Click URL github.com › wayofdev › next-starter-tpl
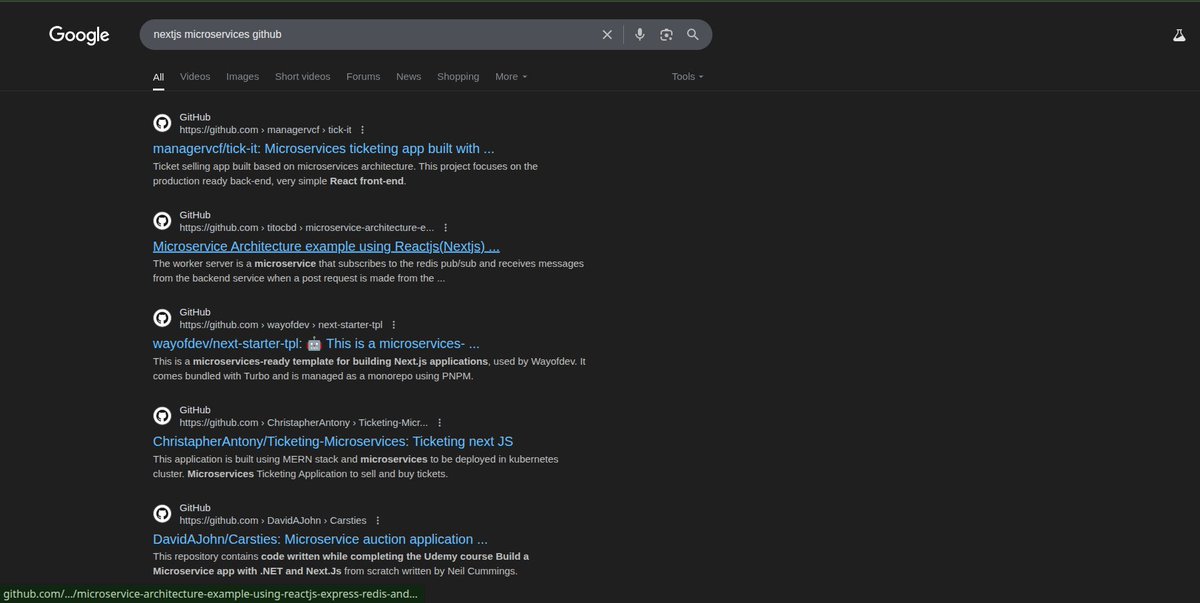The height and width of the screenshot is (603, 1200). pyautogui.click(x=281, y=325)
